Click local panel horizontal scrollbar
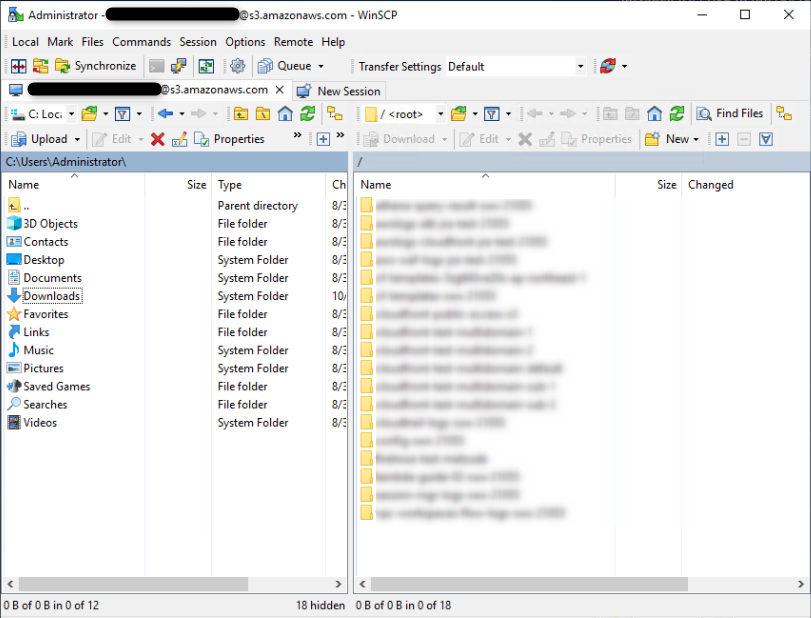 pyautogui.click(x=133, y=584)
